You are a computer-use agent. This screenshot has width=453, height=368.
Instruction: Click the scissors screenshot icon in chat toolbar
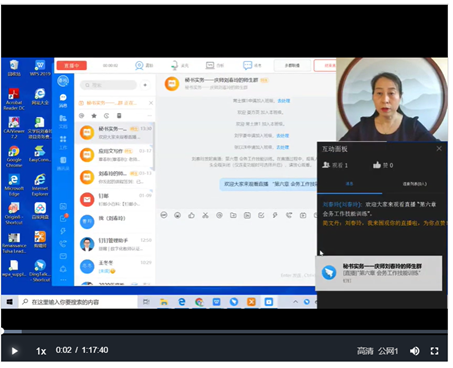click(205, 215)
